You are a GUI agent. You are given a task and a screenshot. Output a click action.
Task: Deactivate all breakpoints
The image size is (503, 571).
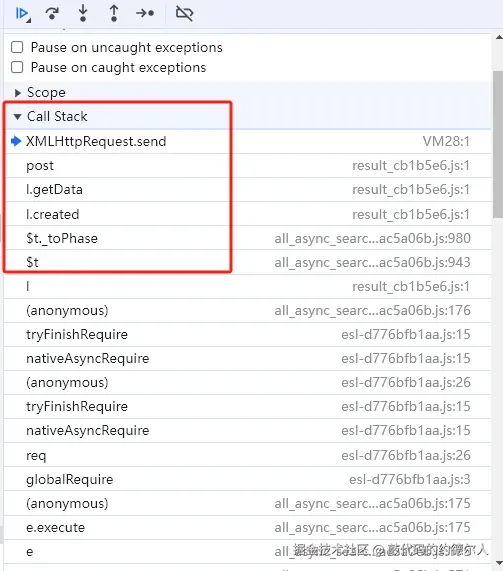[x=184, y=13]
